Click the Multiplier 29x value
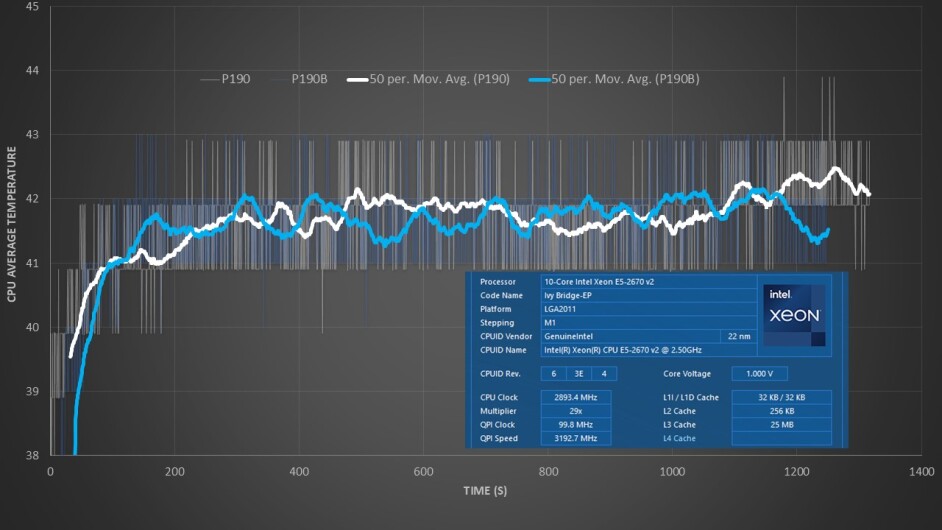 tap(568, 411)
